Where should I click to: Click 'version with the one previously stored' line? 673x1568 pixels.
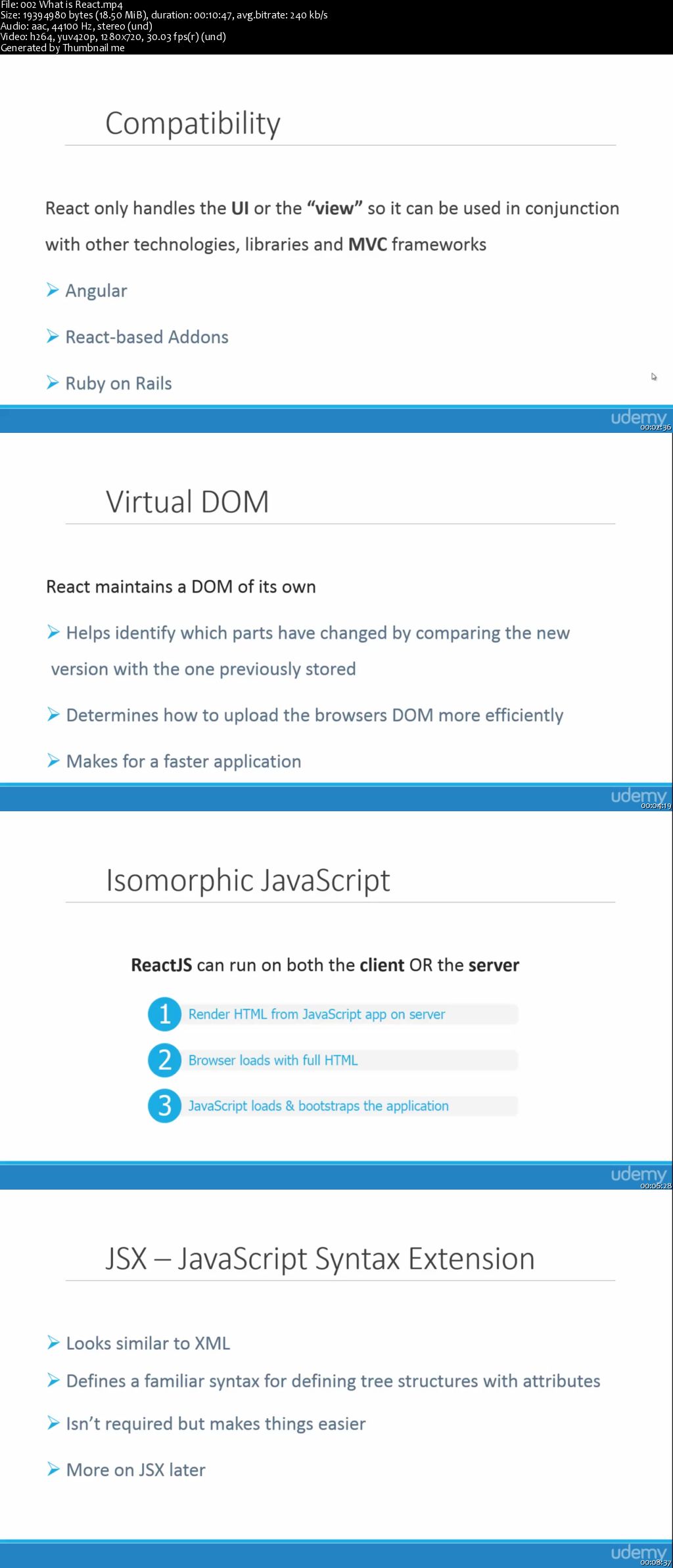[203, 669]
